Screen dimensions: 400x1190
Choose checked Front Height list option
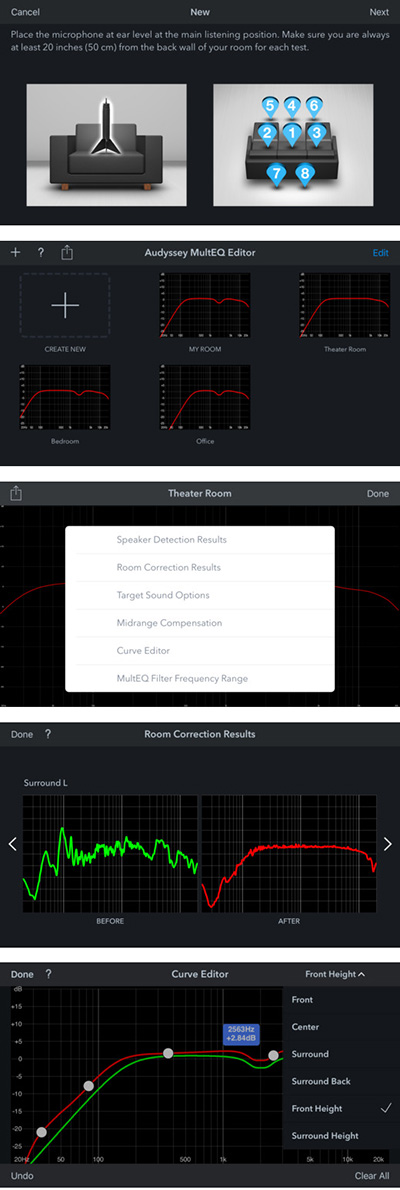tap(341, 1109)
